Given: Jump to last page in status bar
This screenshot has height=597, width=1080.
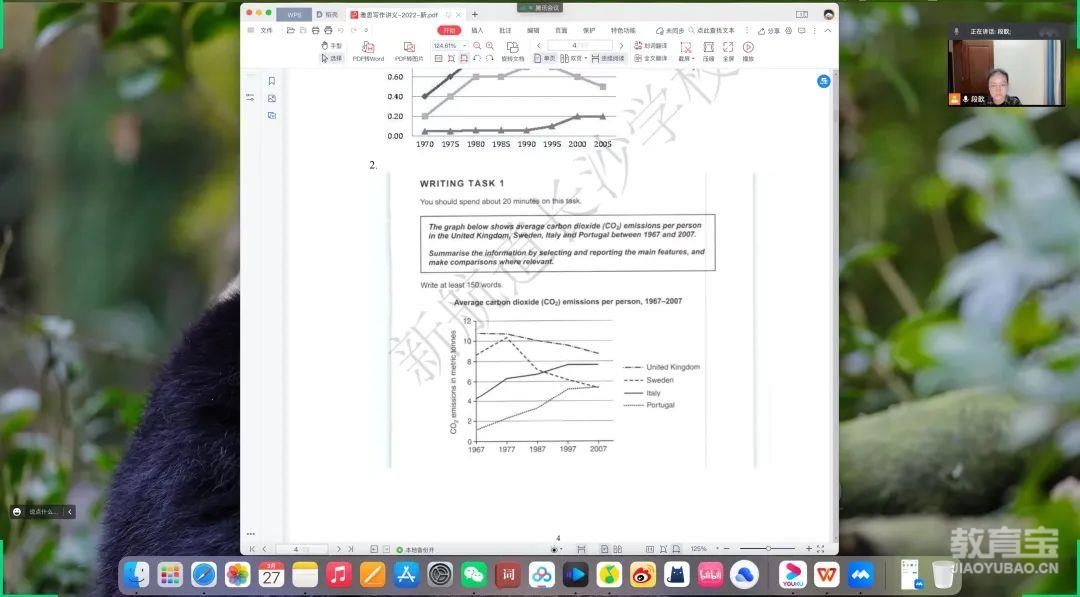Looking at the screenshot, I should click(x=351, y=549).
